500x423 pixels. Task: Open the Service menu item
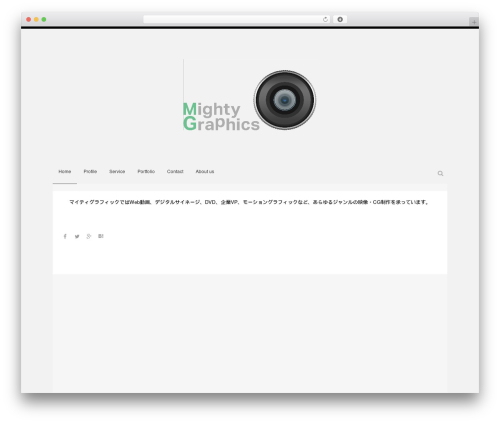(117, 171)
